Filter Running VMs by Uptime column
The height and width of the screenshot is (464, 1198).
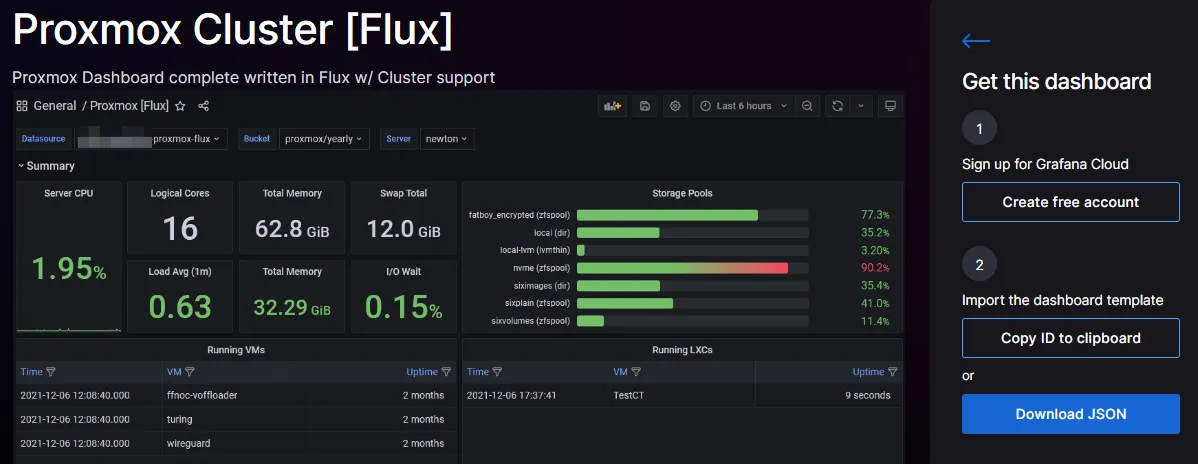point(445,372)
